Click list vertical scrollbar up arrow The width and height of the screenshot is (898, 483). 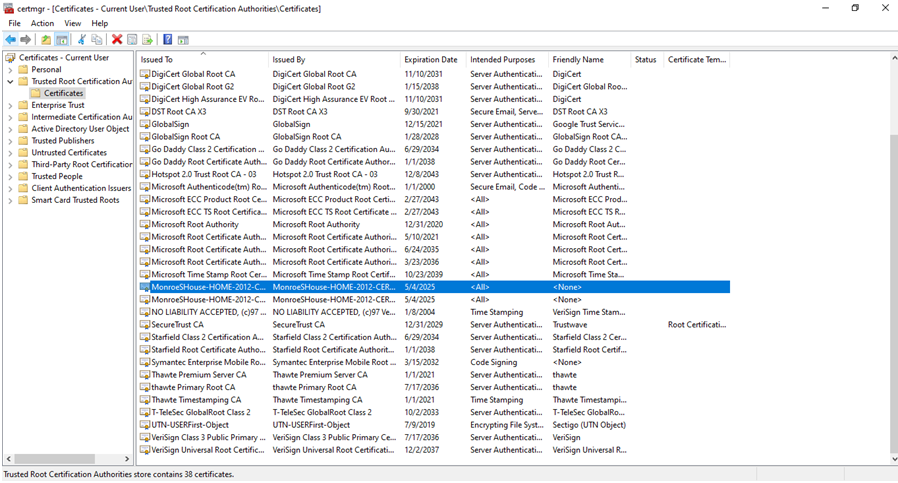(x=893, y=58)
